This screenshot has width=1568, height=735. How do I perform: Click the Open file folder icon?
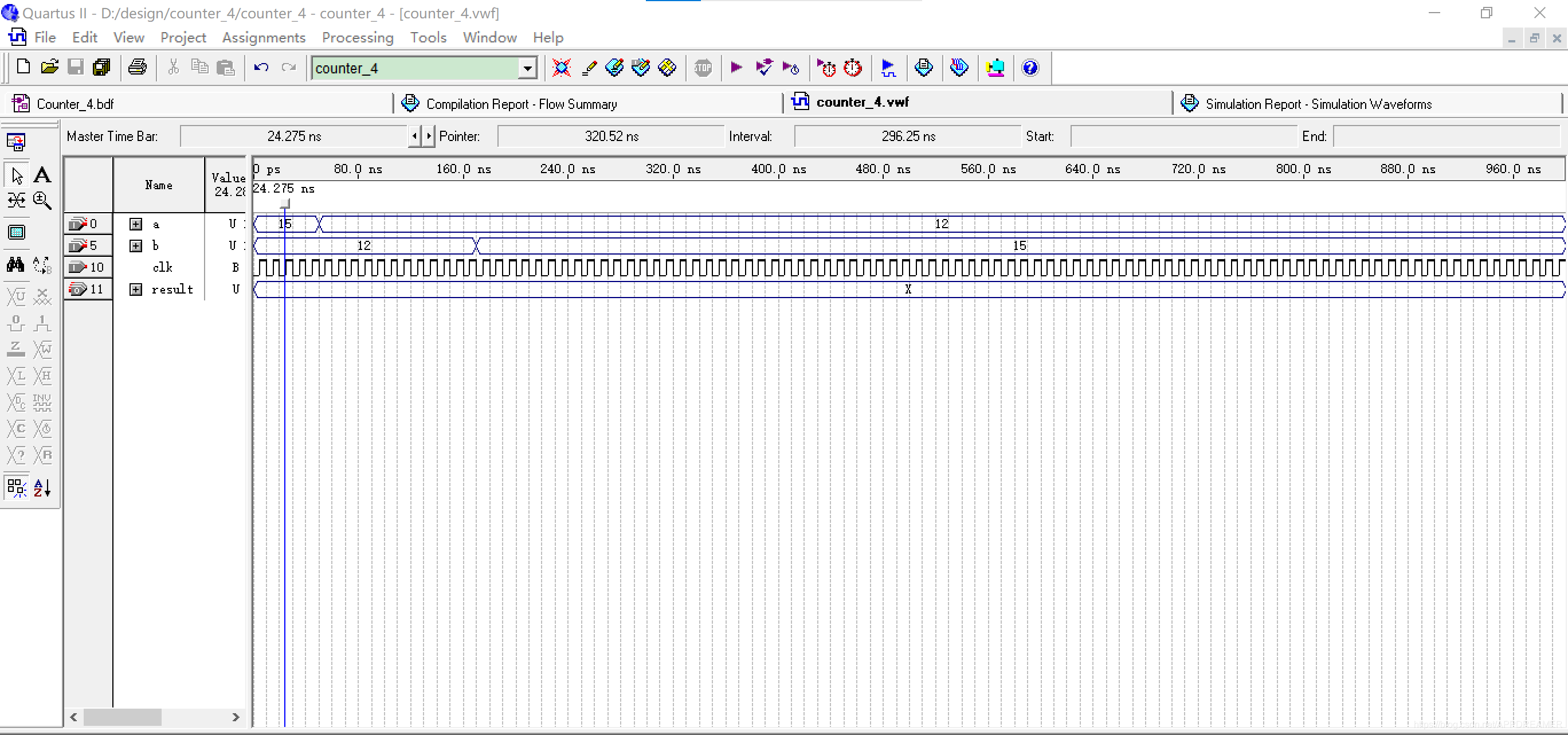(49, 68)
